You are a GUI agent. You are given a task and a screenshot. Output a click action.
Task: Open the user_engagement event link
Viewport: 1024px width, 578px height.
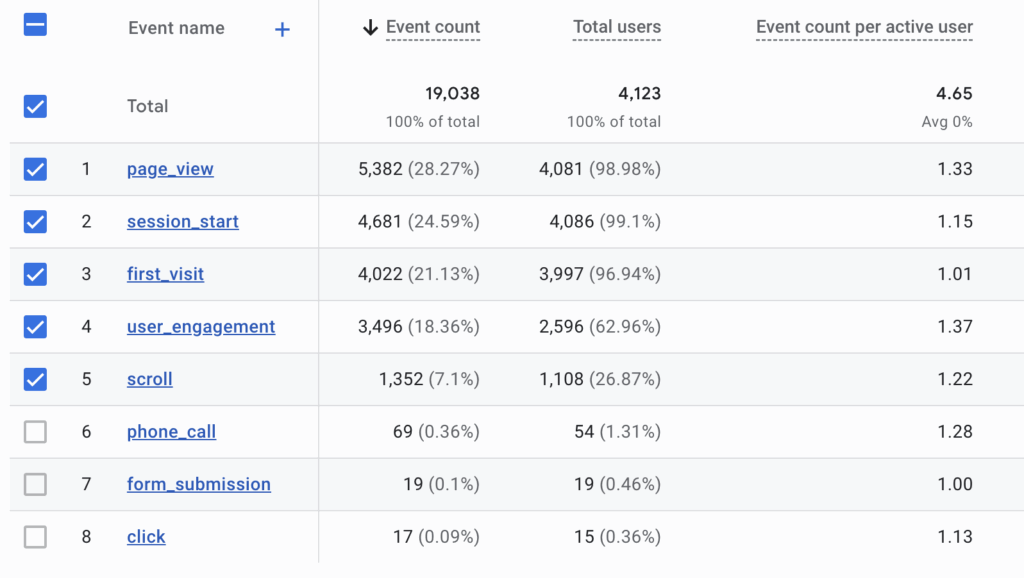point(200,326)
